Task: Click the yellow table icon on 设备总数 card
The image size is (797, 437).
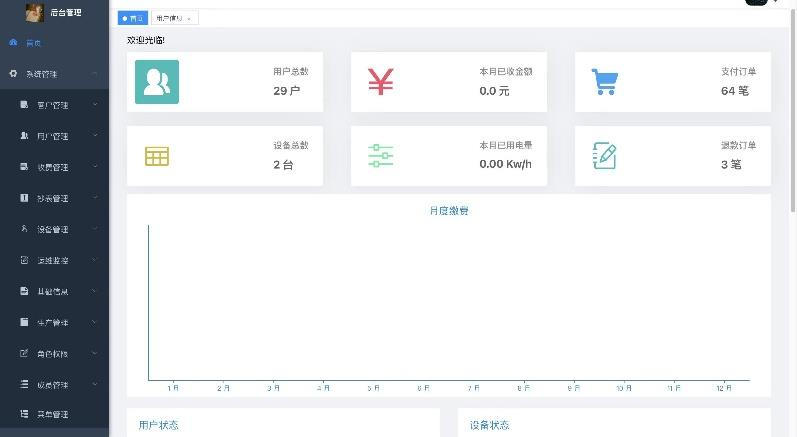Action: tap(157, 156)
